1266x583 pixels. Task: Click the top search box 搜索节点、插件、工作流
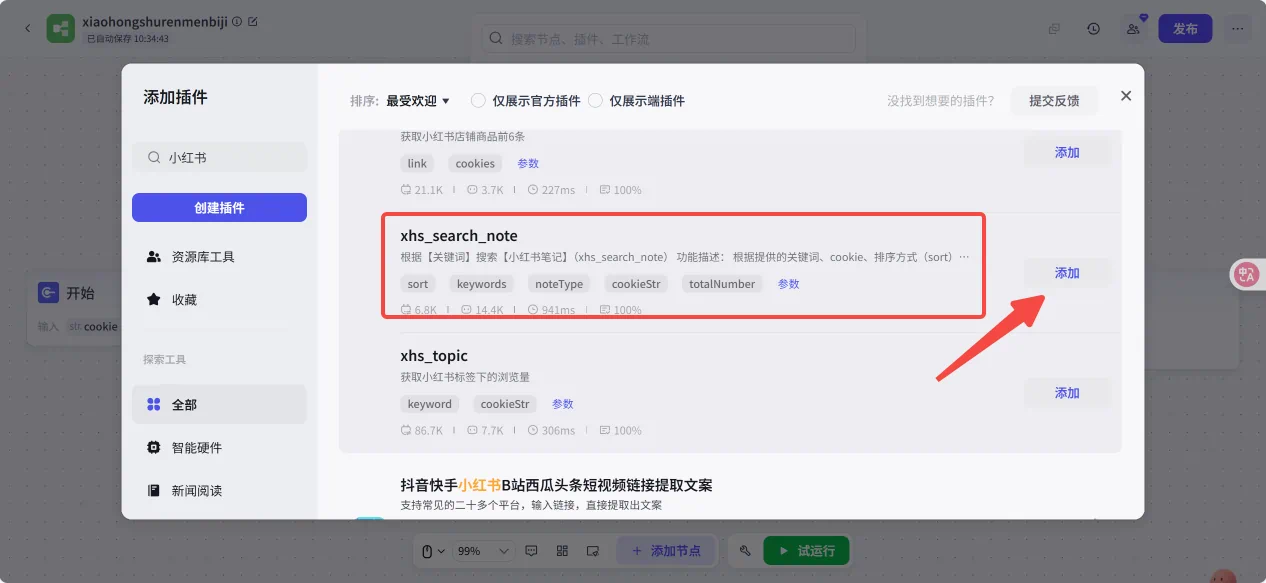[x=669, y=39]
